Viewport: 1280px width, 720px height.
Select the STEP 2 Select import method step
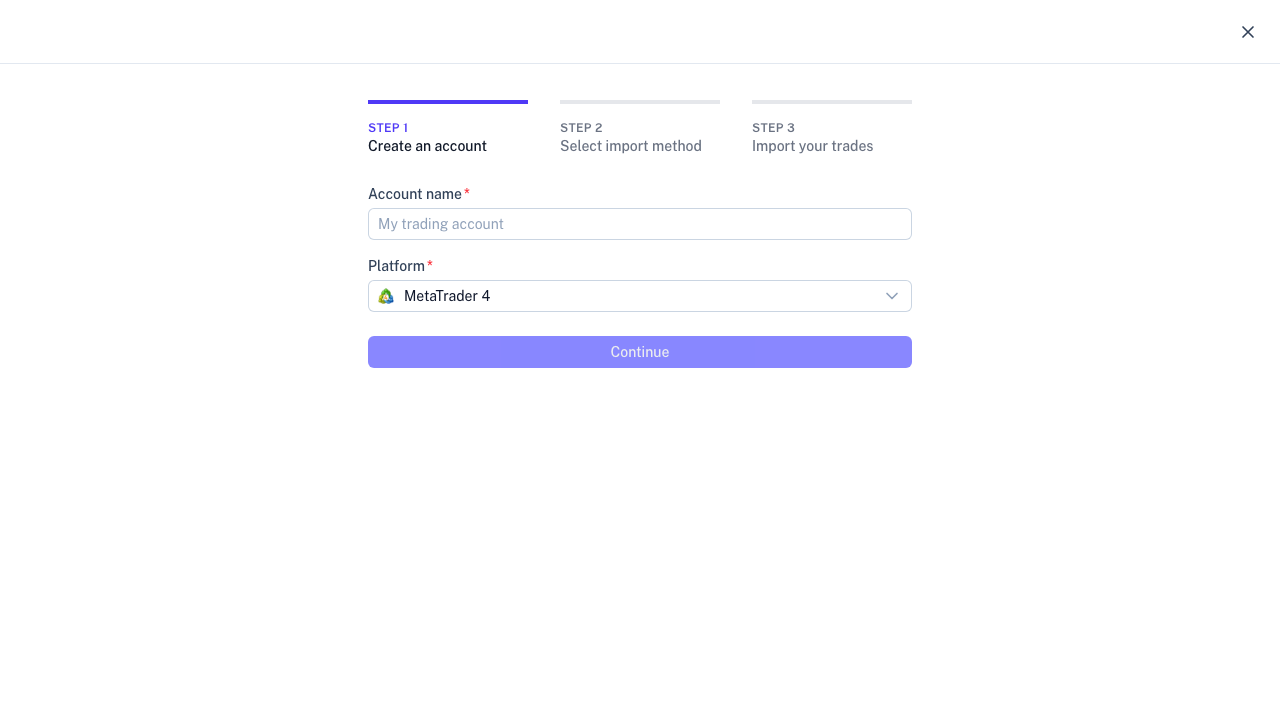point(630,137)
